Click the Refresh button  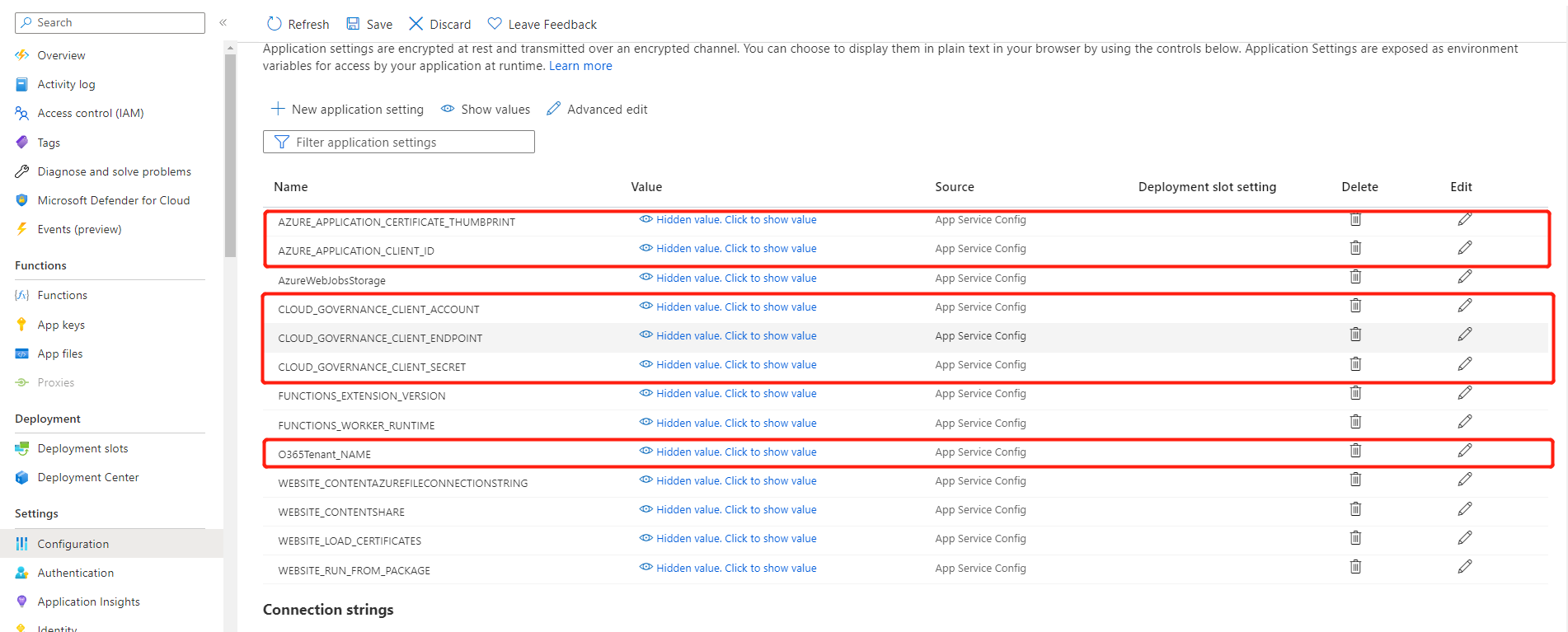[298, 24]
